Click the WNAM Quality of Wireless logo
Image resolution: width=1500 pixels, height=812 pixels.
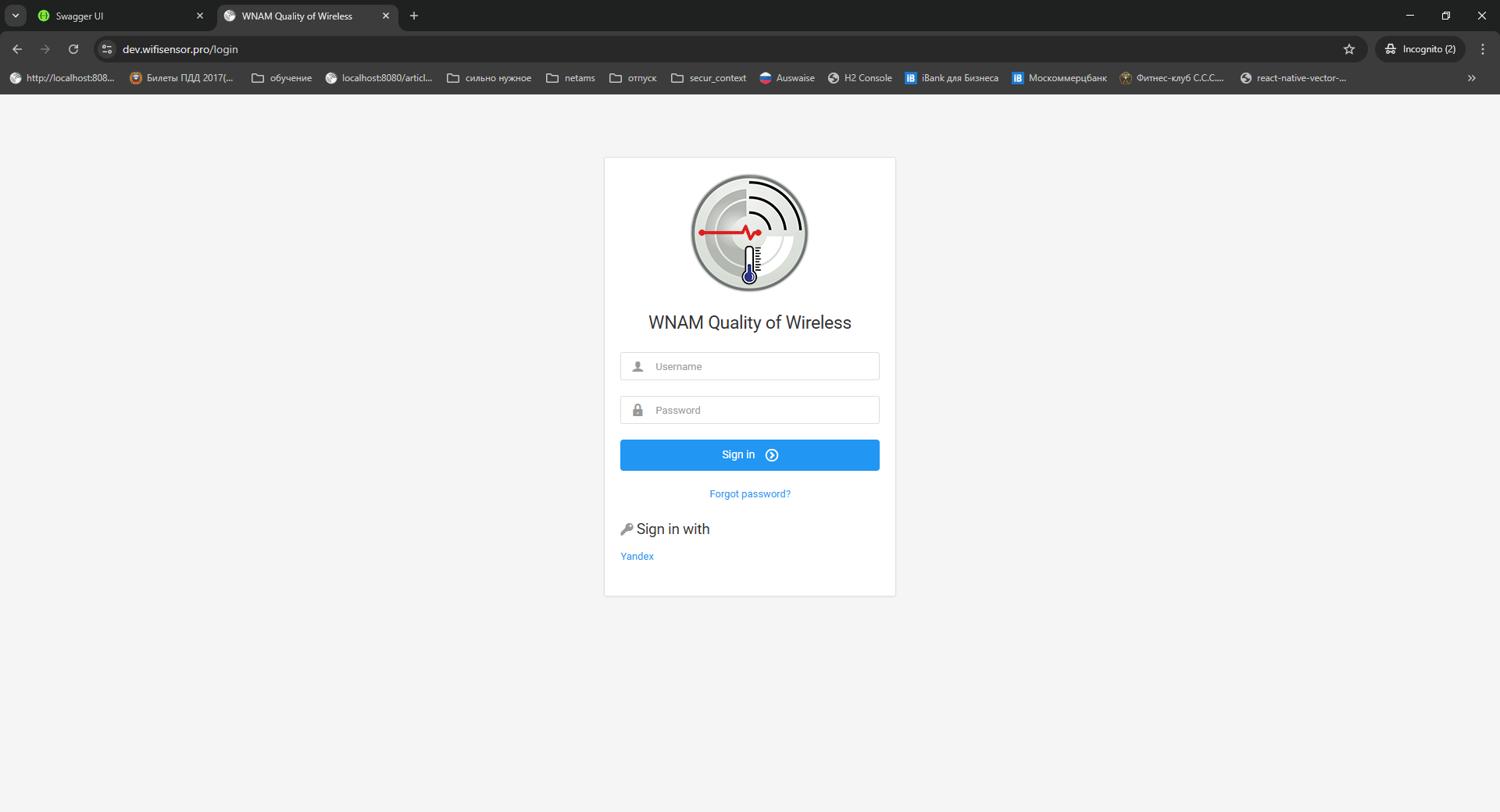pos(749,233)
